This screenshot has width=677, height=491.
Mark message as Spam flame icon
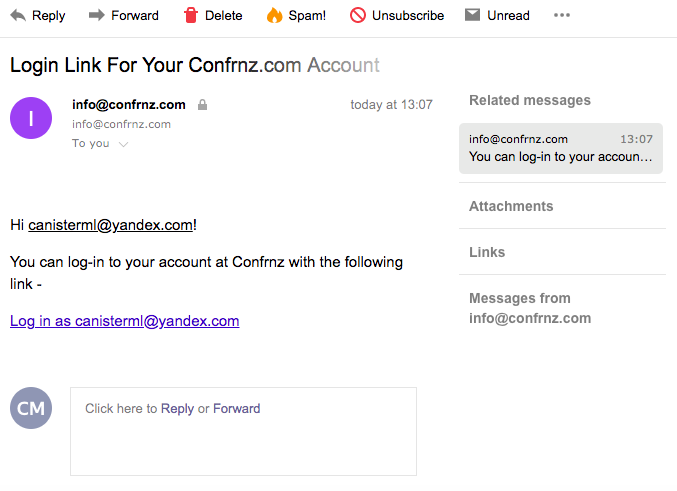(x=274, y=15)
